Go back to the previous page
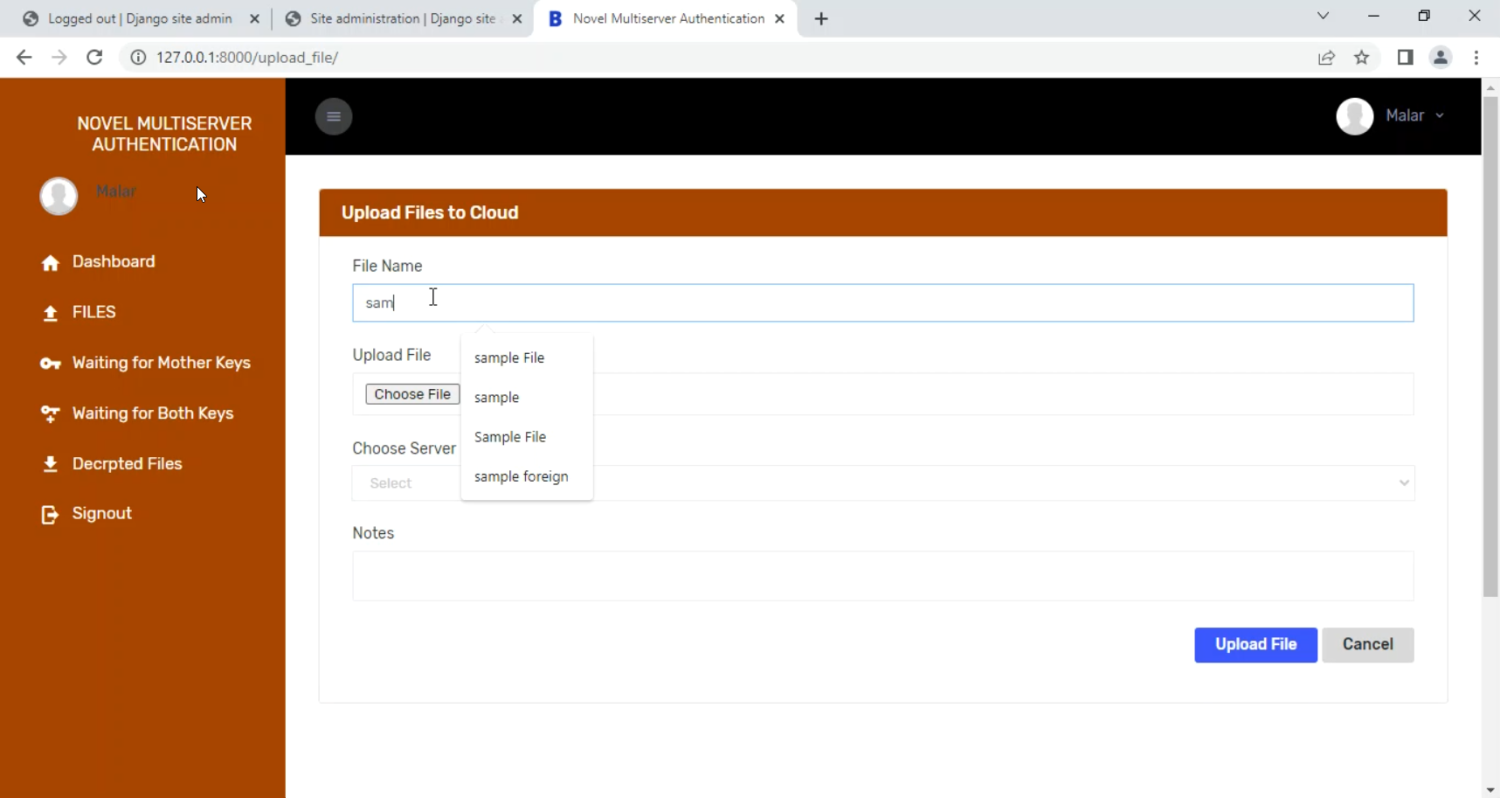Viewport: 1500px width, 798px height. coord(24,57)
